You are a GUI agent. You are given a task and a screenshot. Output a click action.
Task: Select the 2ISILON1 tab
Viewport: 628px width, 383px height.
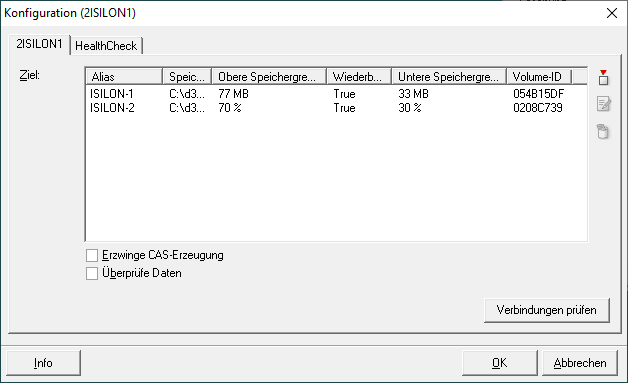click(39, 44)
